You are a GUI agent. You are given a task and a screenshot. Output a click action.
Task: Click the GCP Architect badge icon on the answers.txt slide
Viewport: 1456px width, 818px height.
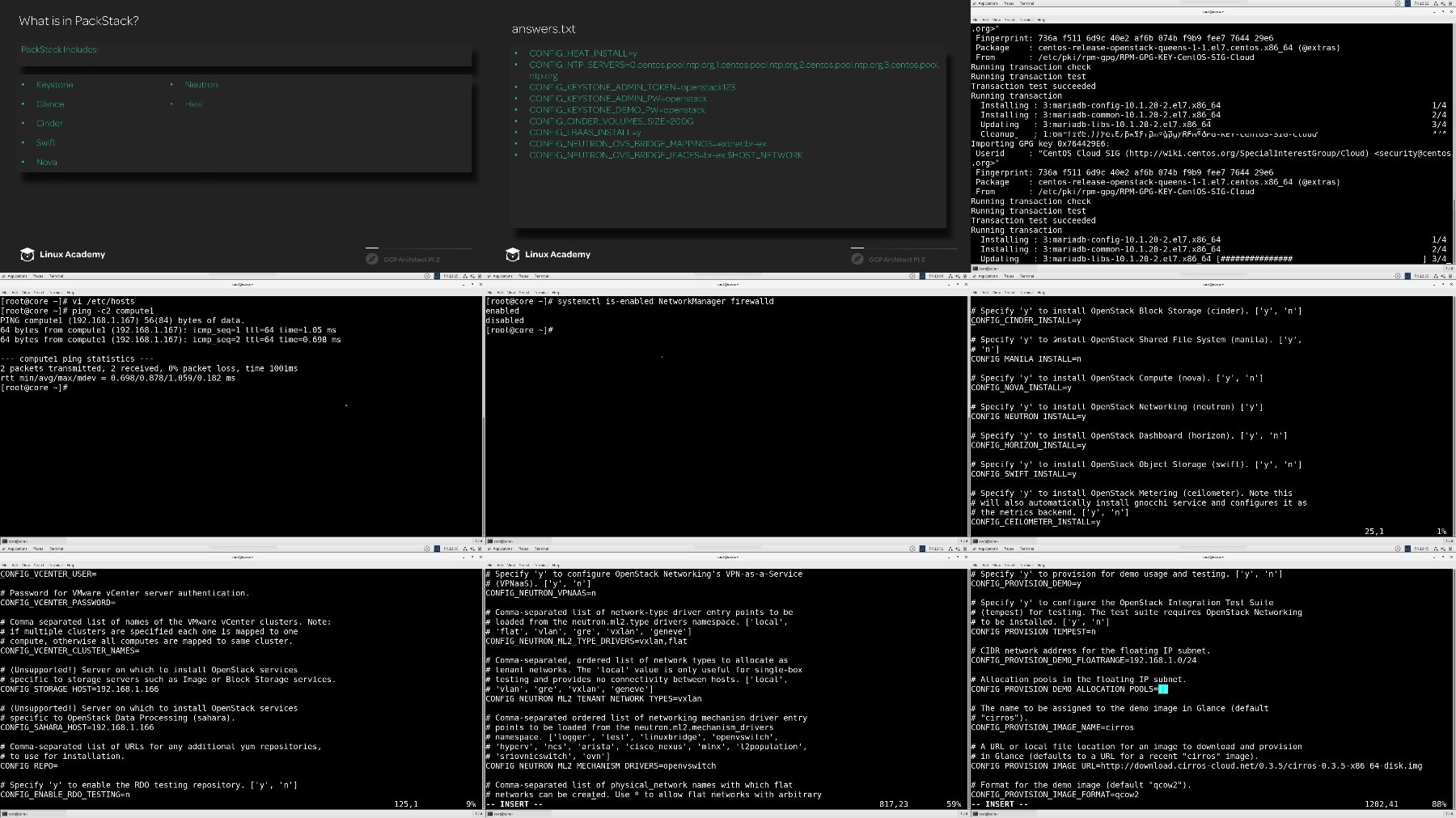[x=857, y=259]
